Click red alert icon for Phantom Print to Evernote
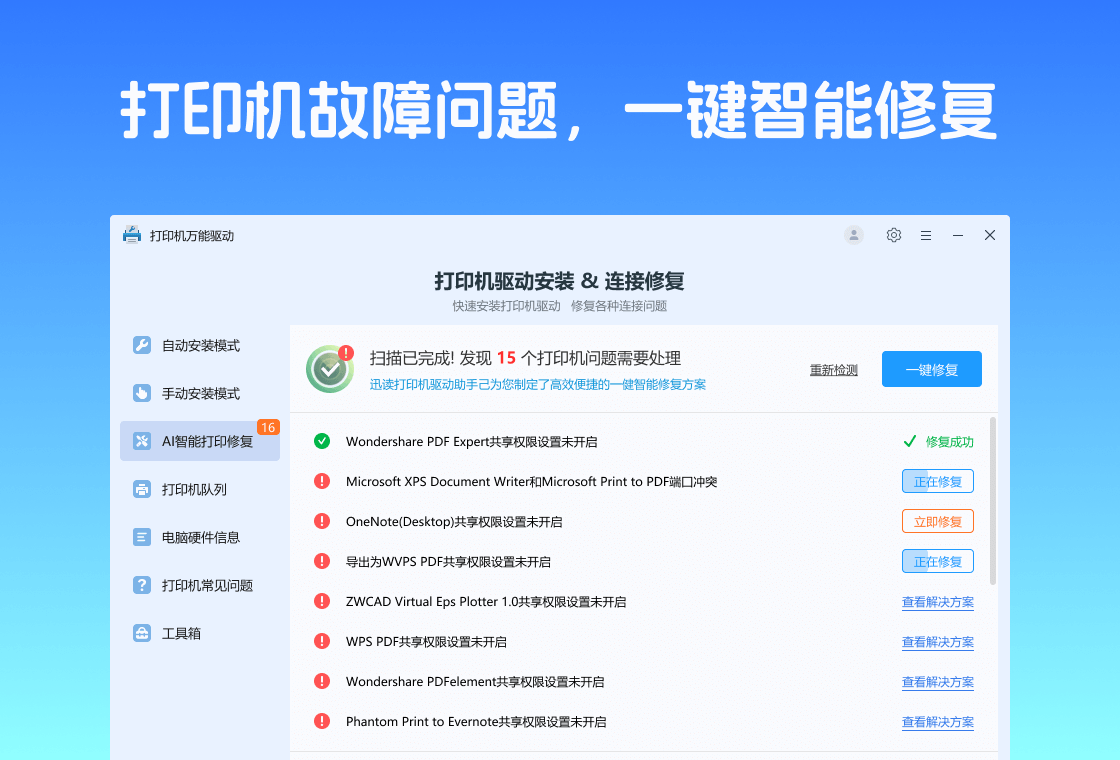 [x=322, y=721]
